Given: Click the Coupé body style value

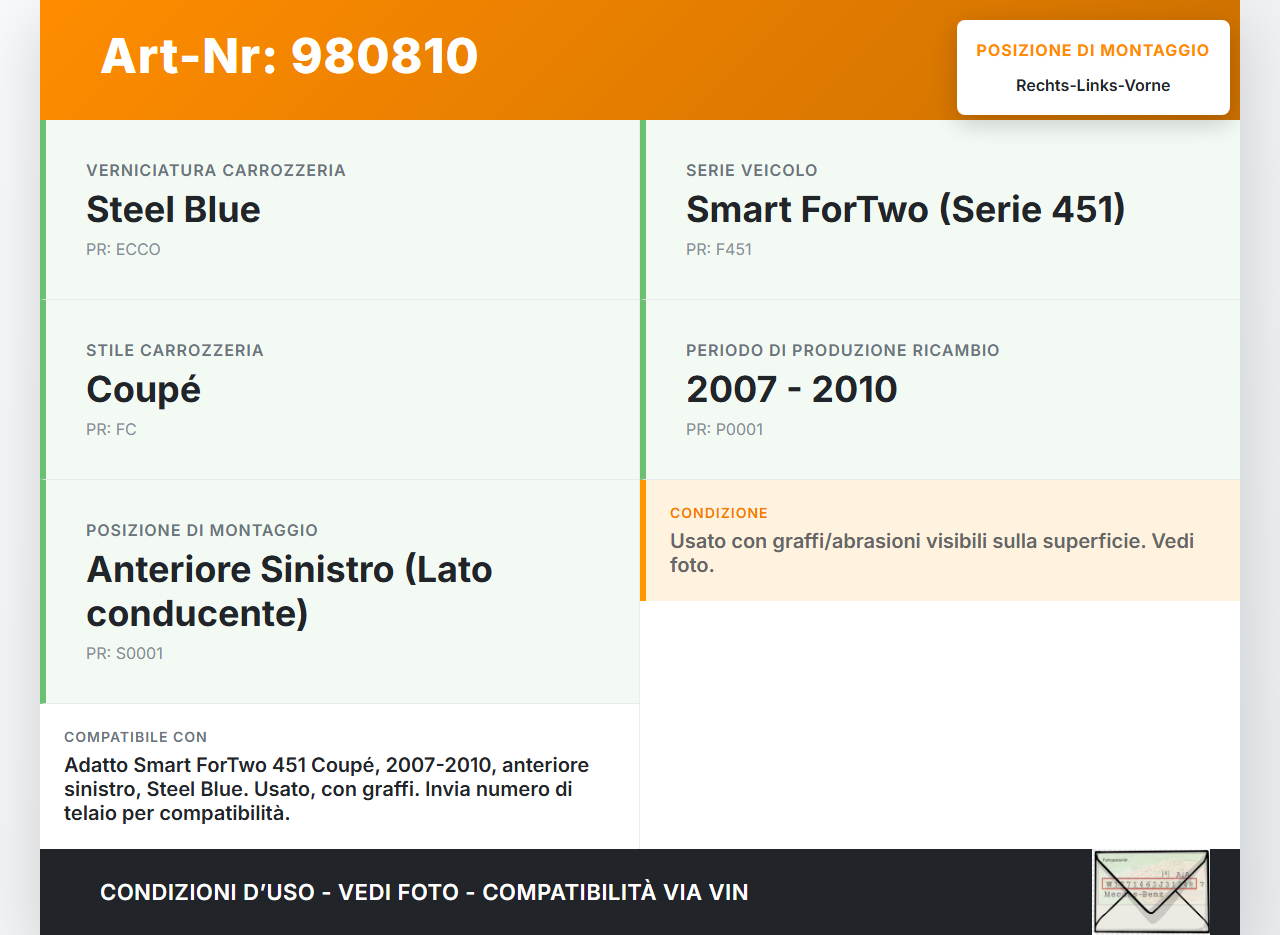Looking at the screenshot, I should coord(143,390).
